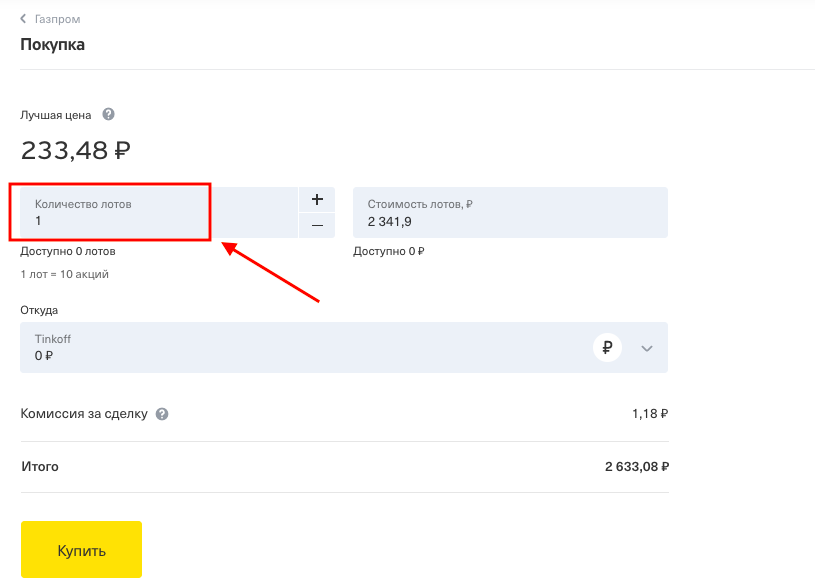Decrease lot quantity with minus button

point(317,225)
